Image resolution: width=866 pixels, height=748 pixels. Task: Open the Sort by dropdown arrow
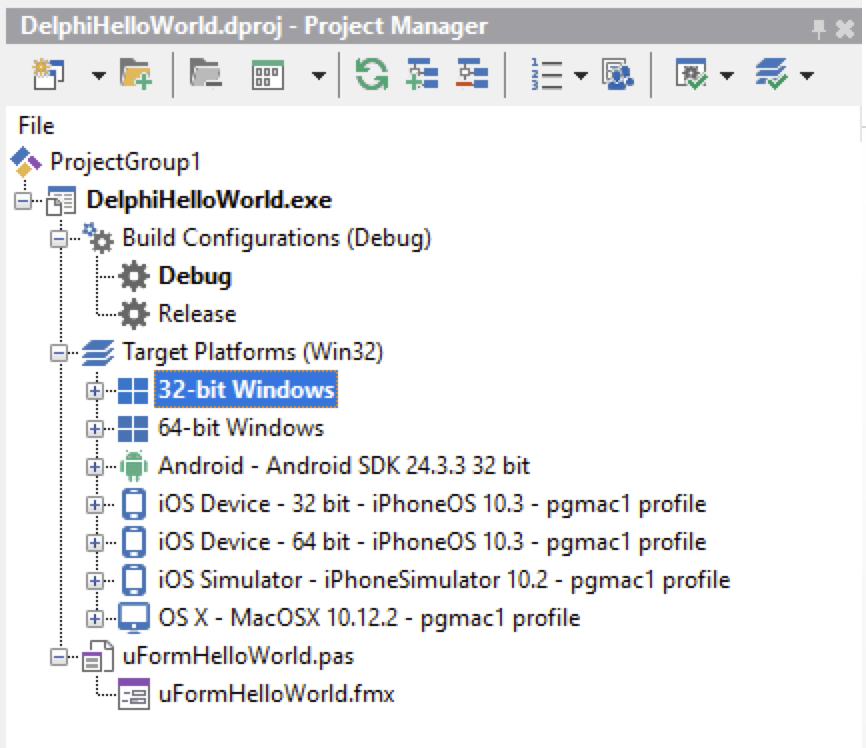(x=580, y=75)
